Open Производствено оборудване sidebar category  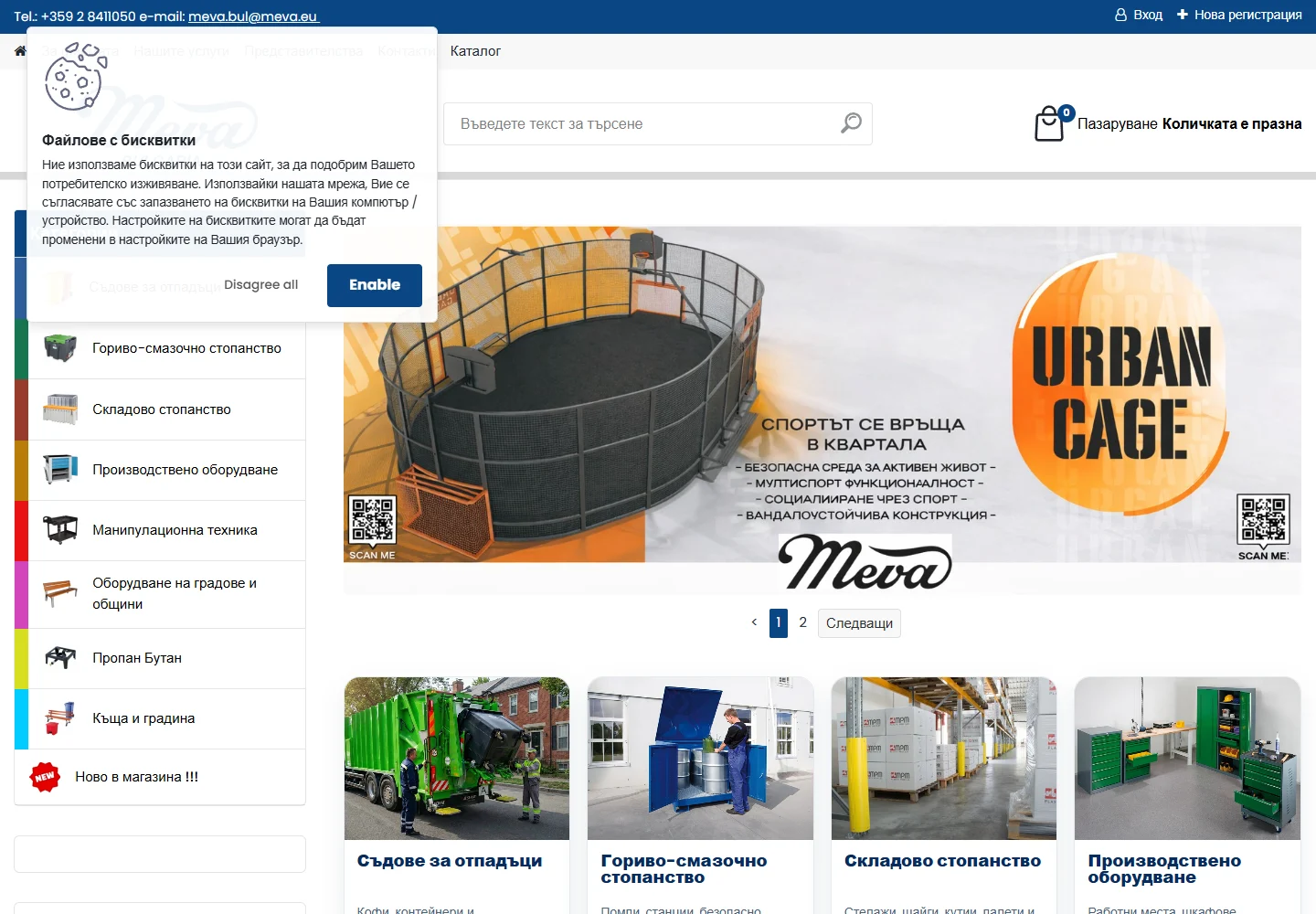(185, 470)
